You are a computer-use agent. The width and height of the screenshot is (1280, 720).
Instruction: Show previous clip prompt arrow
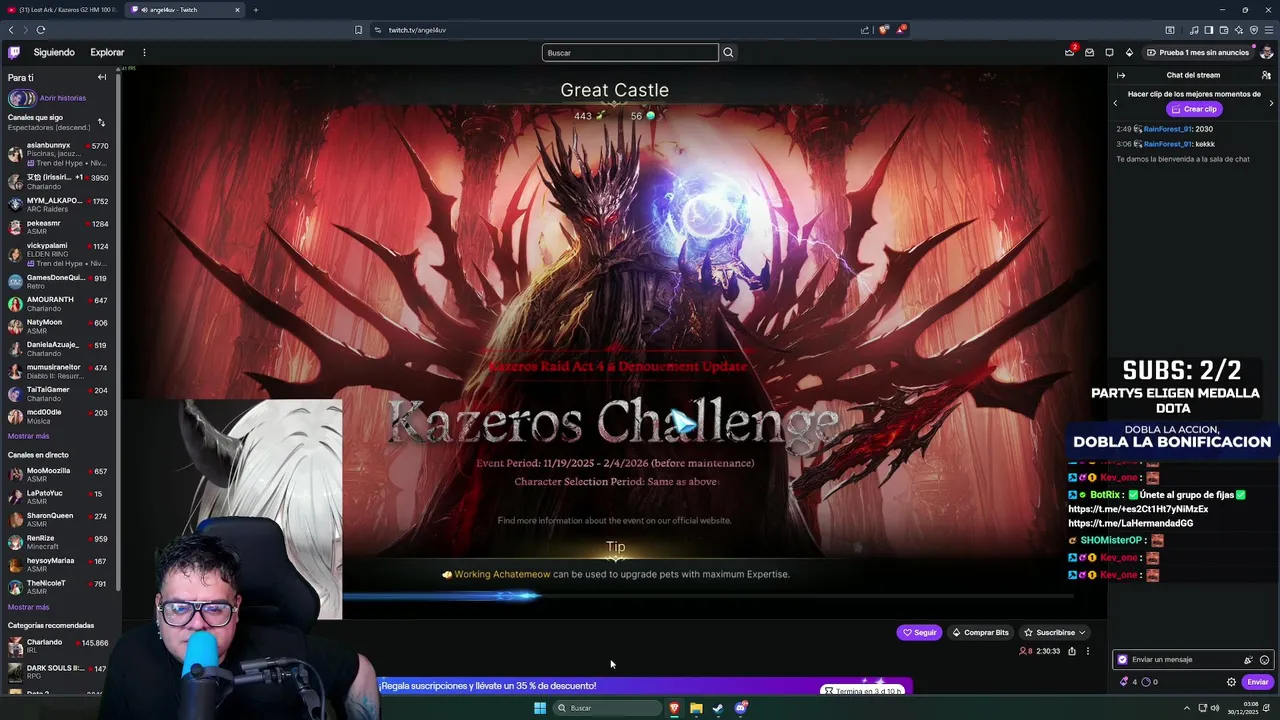[1116, 102]
